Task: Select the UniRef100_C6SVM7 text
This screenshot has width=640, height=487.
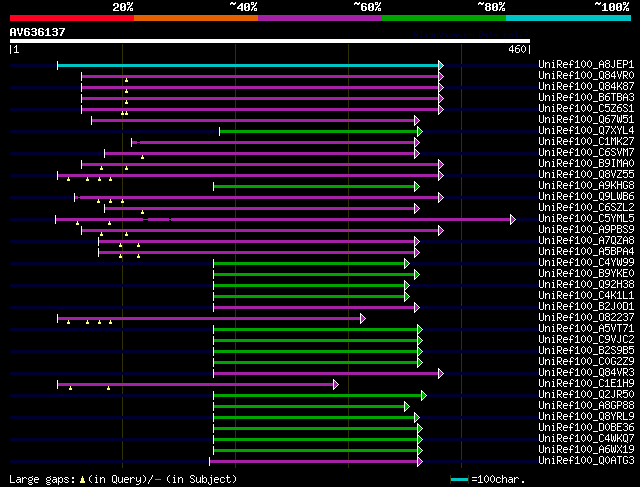Action: (x=586, y=153)
